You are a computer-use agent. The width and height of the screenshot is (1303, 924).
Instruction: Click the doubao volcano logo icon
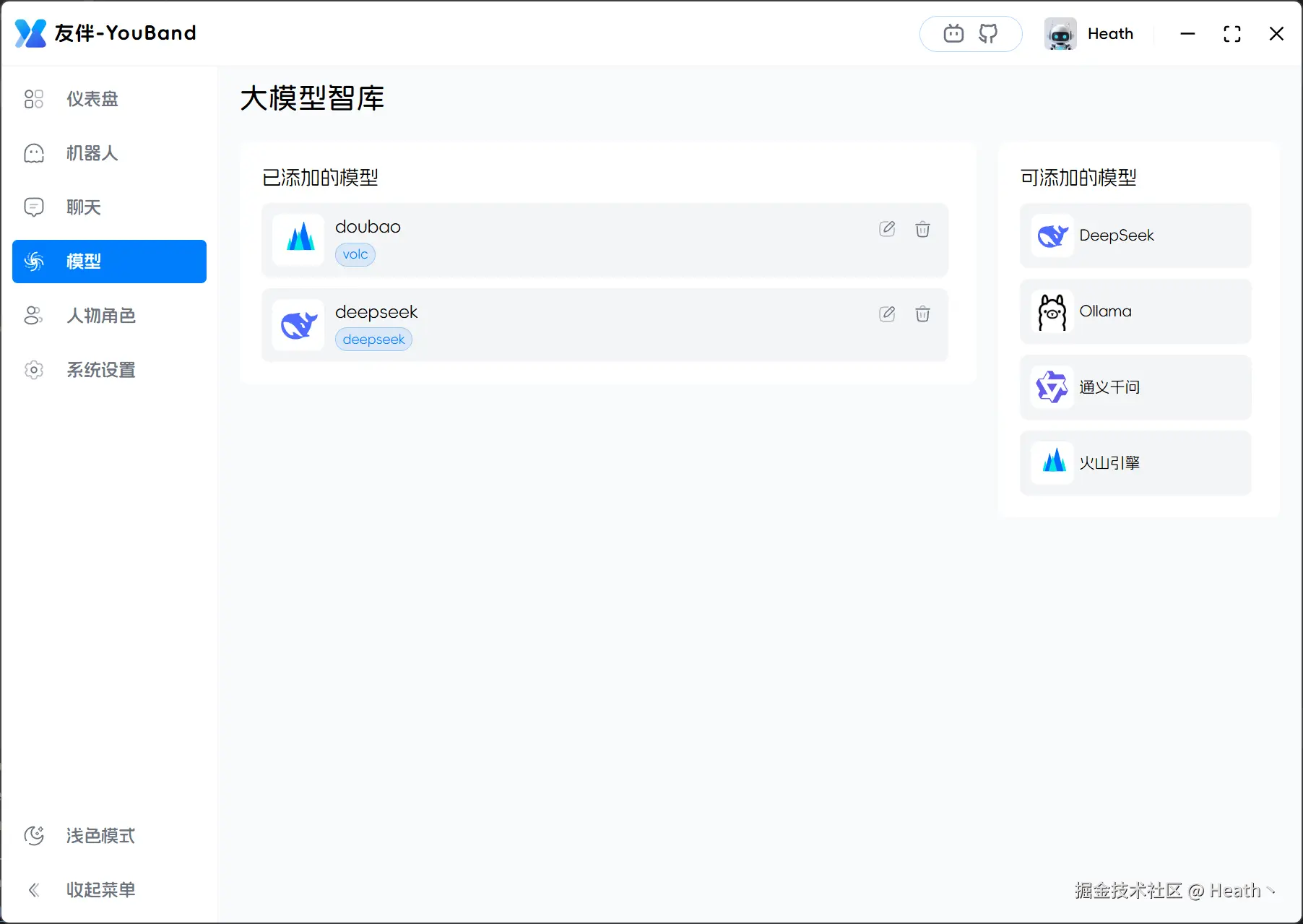(x=298, y=240)
